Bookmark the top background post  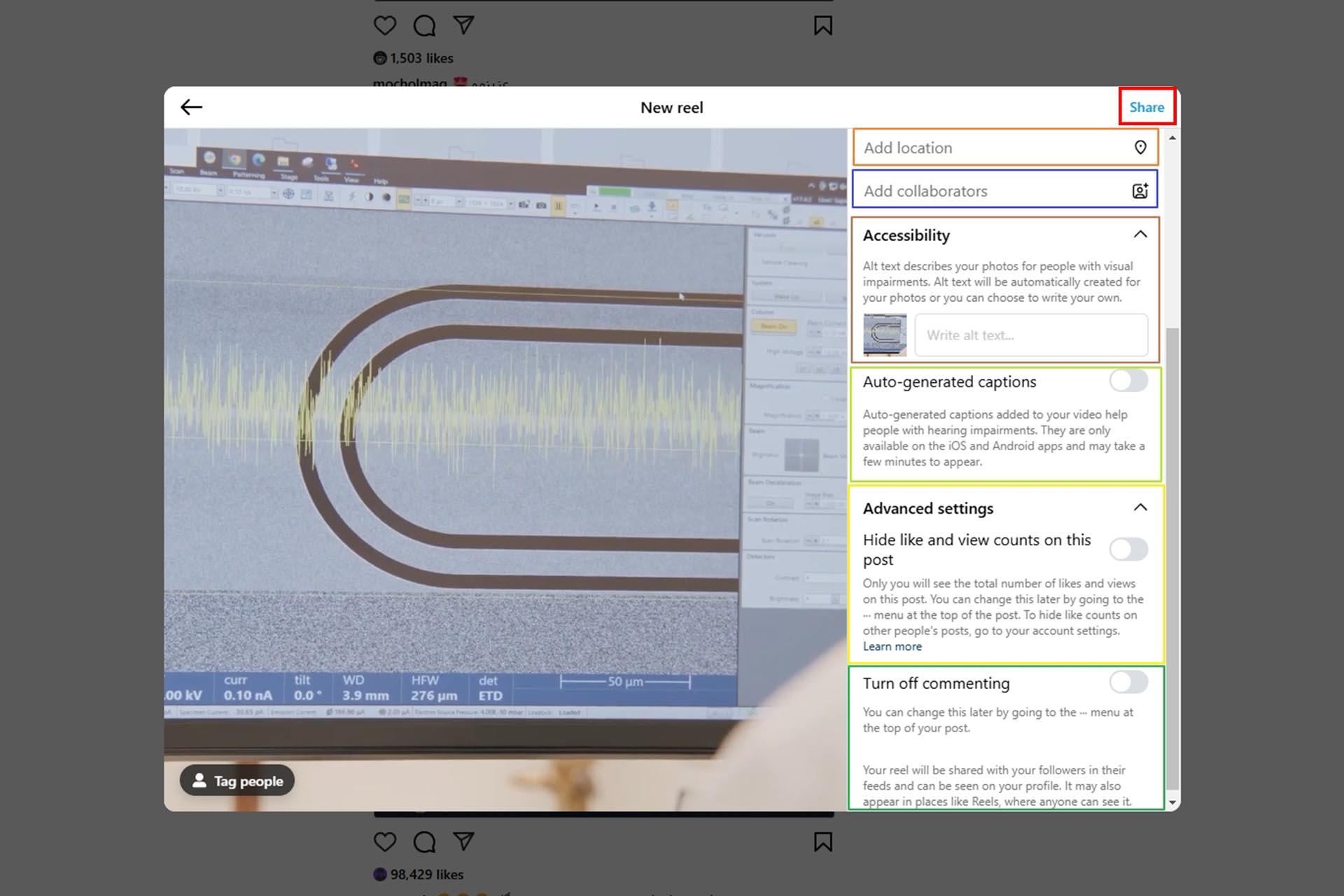(823, 26)
